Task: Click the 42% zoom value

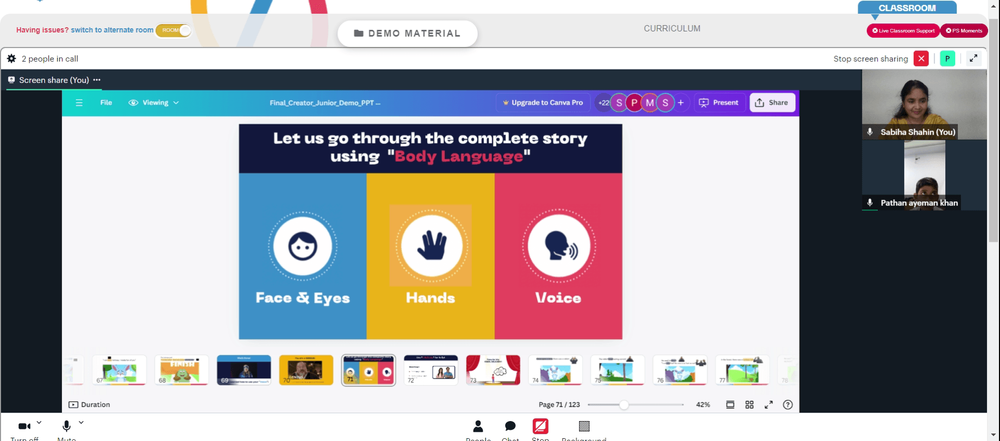Action: point(703,405)
